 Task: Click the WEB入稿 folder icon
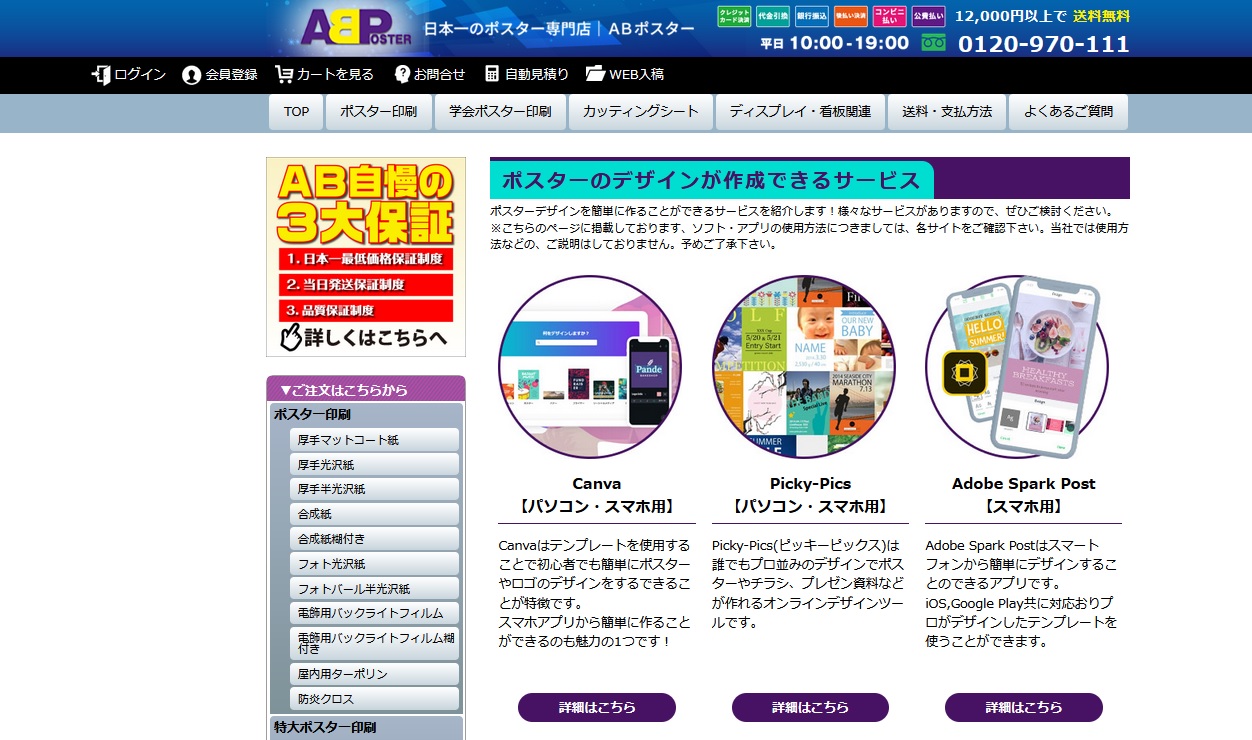coord(596,74)
